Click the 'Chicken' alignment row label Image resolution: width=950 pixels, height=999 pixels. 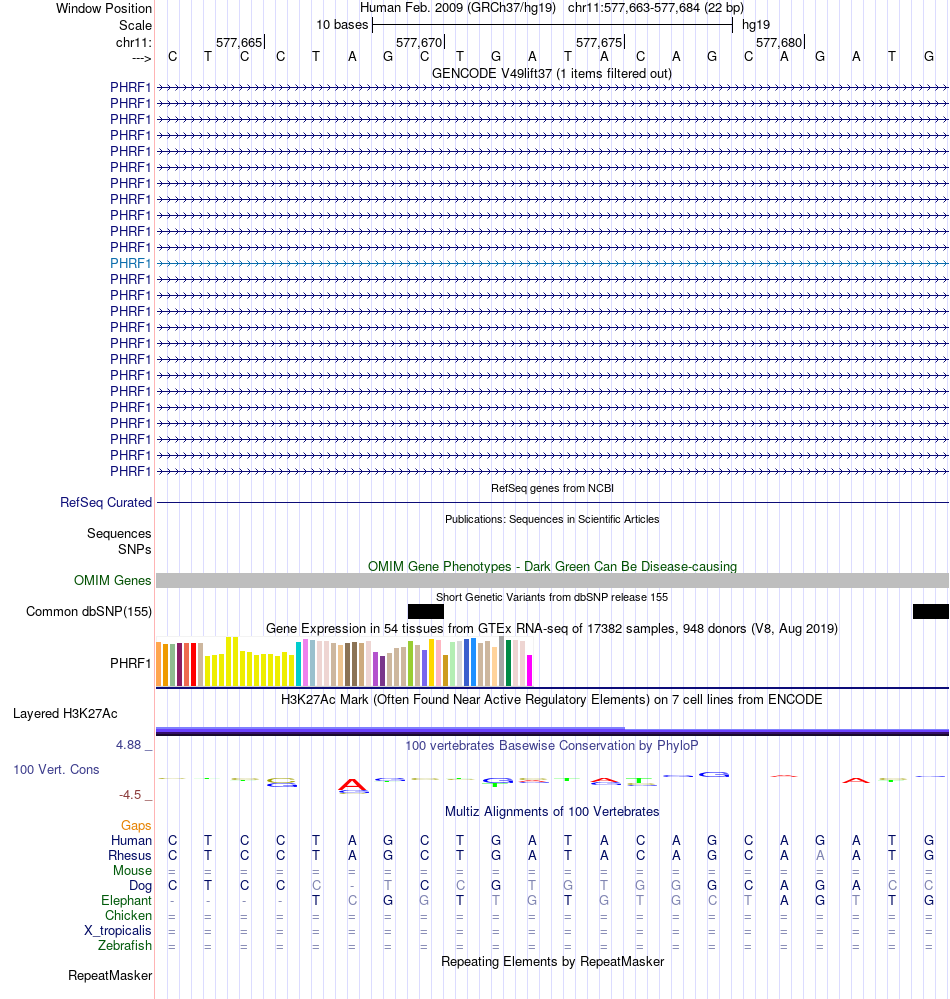pyautogui.click(x=128, y=916)
